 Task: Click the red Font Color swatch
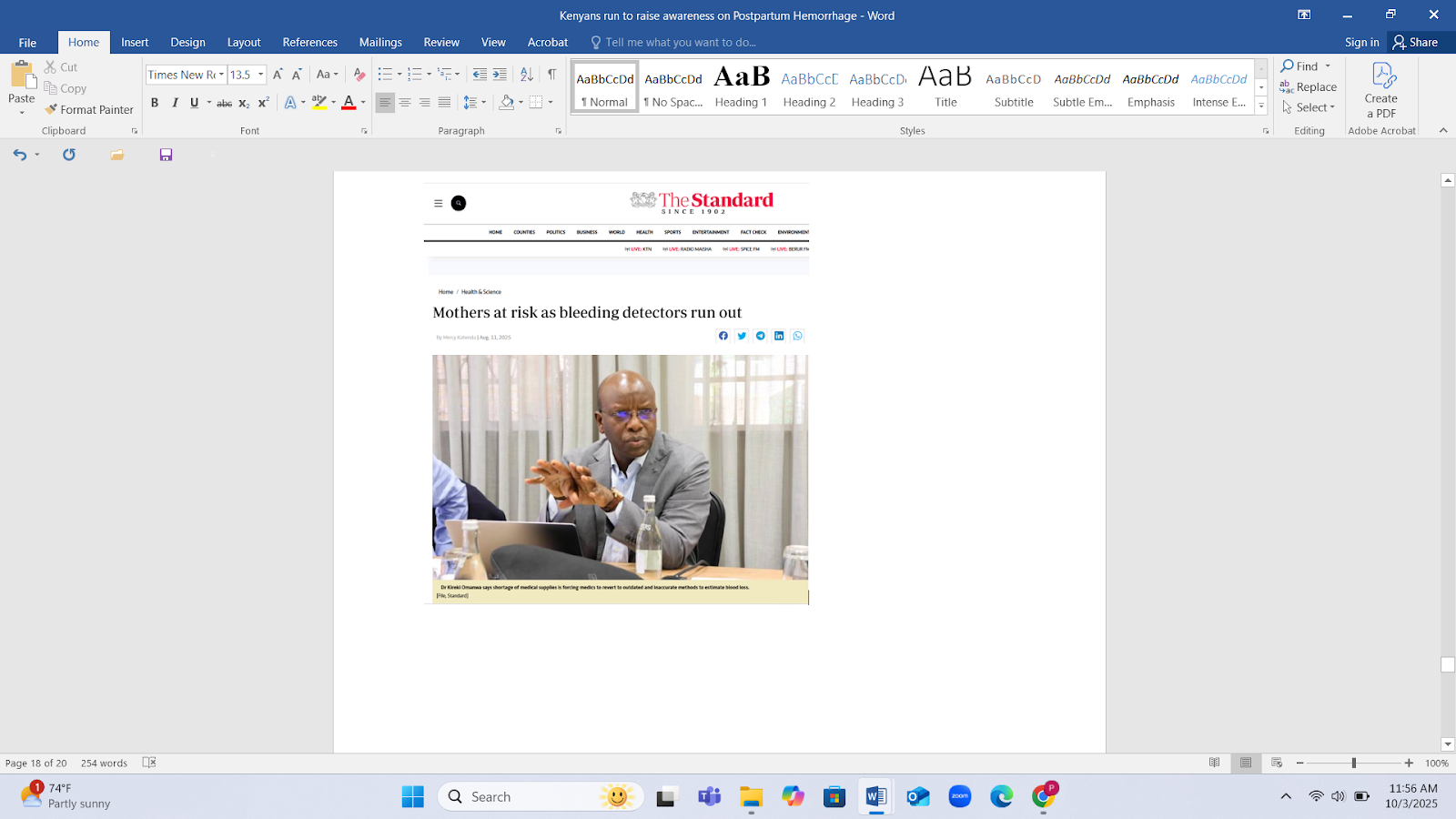[348, 103]
